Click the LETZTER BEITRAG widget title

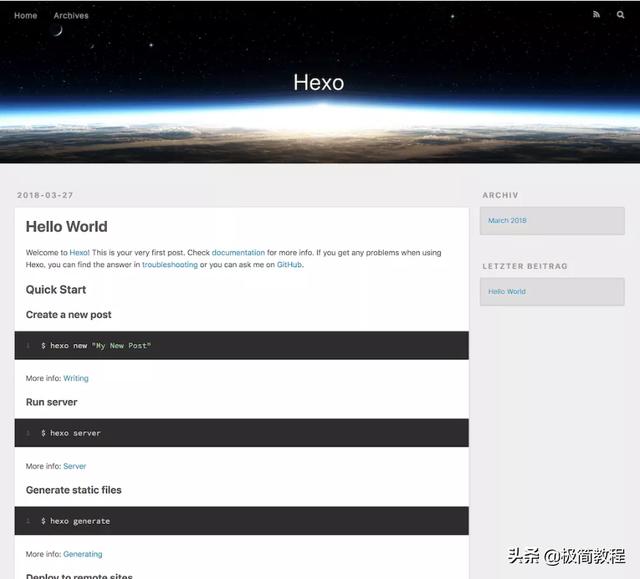pos(525,266)
